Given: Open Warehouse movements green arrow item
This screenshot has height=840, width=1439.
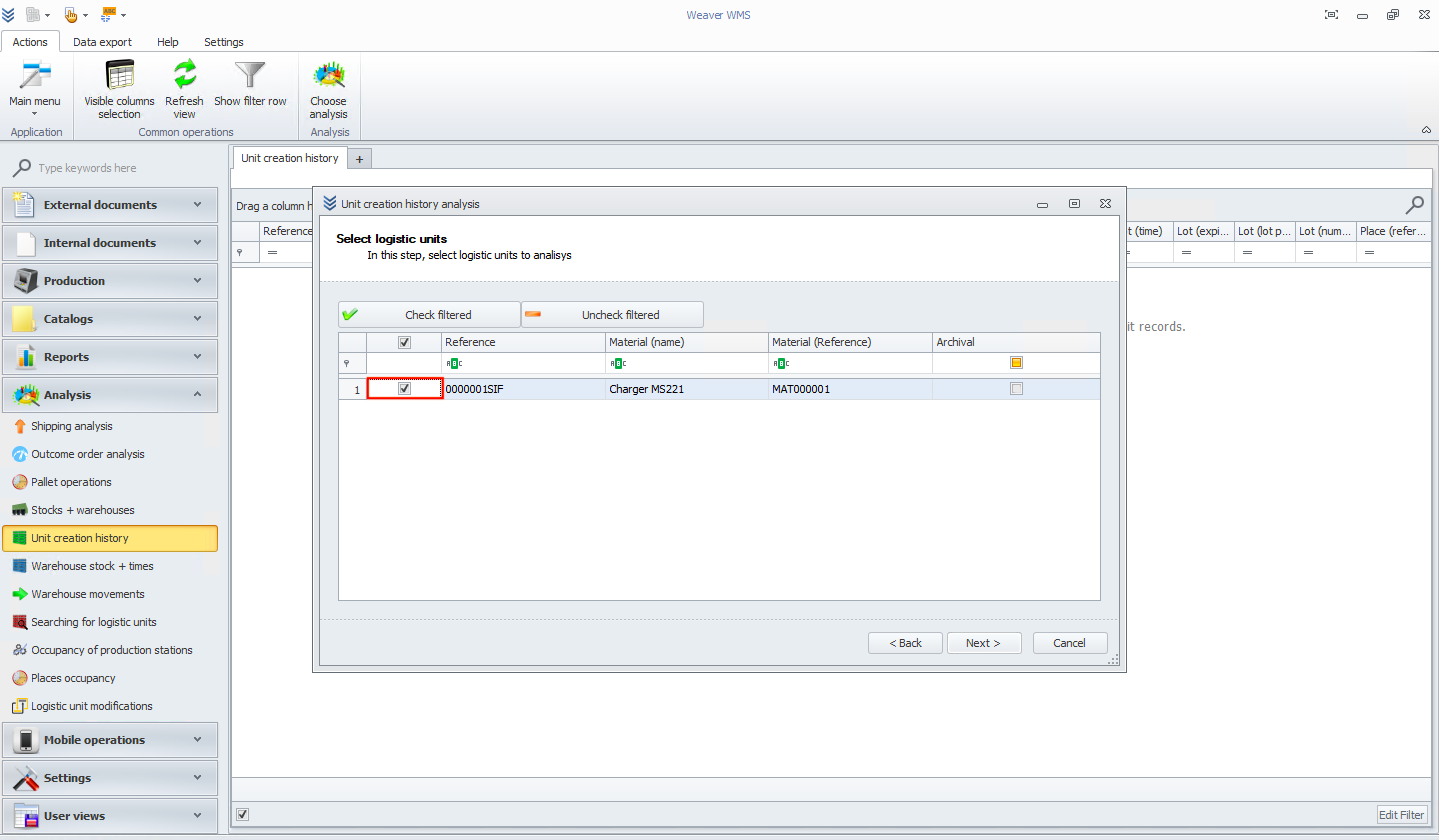Looking at the screenshot, I should [x=87, y=594].
